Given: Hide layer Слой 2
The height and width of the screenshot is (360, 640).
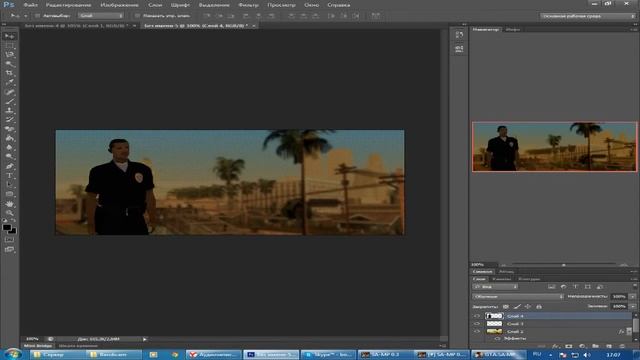Looking at the screenshot, I should coord(477,331).
